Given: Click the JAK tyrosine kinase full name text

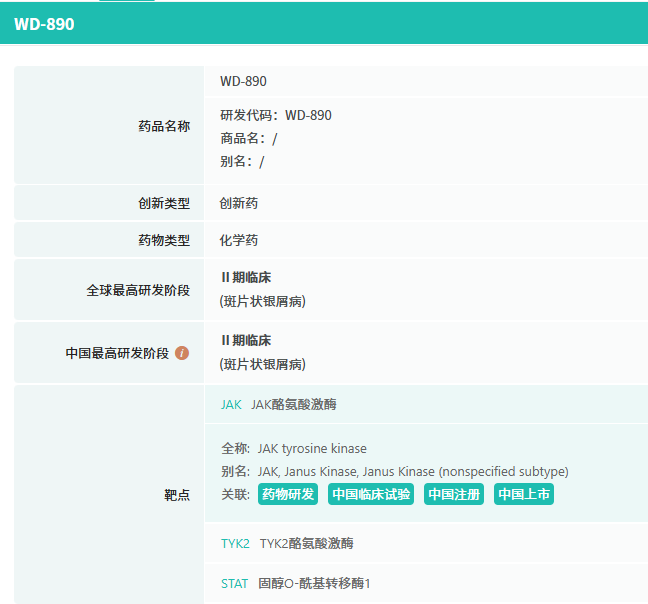Looking at the screenshot, I should point(311,449).
